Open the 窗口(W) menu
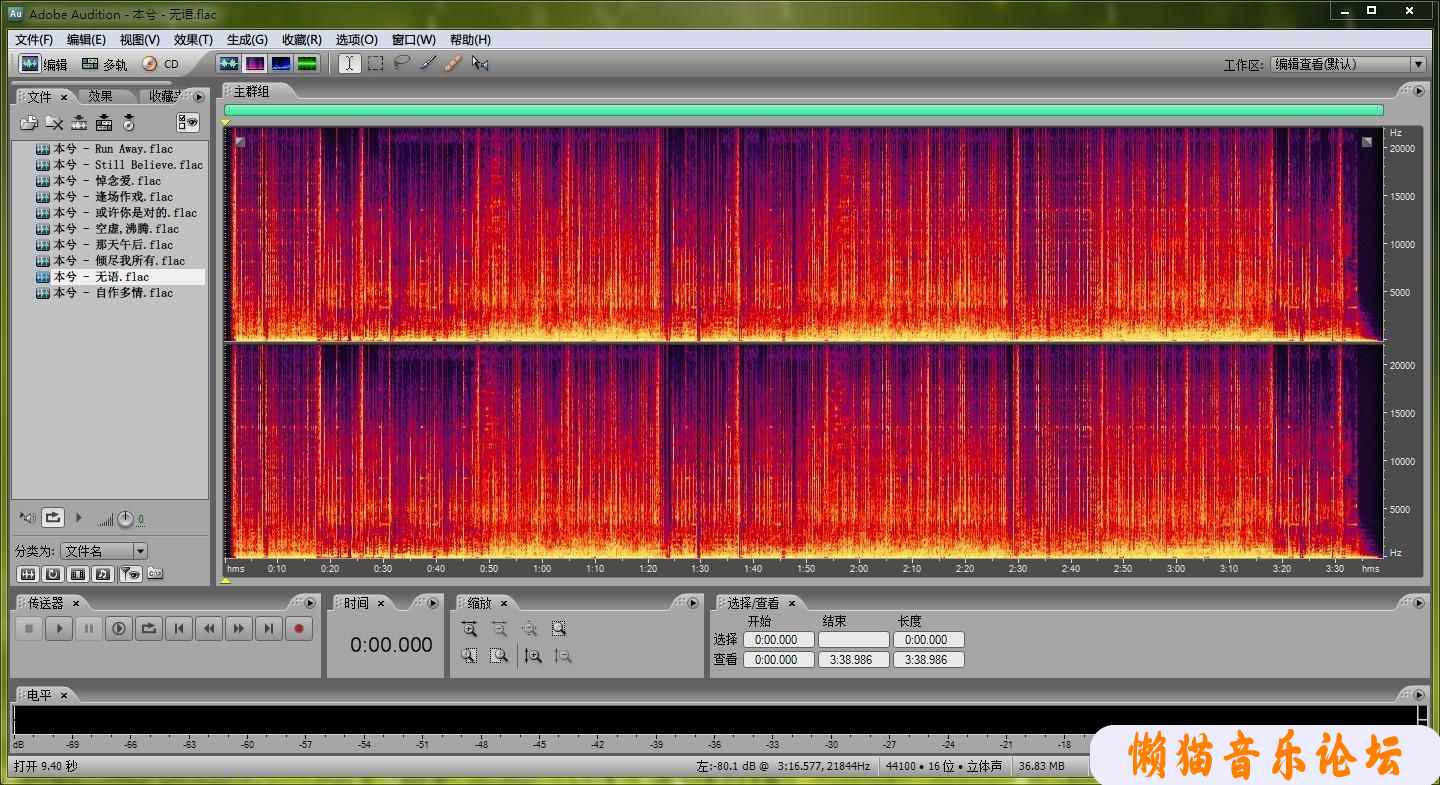This screenshot has height=785, width=1440. click(414, 40)
